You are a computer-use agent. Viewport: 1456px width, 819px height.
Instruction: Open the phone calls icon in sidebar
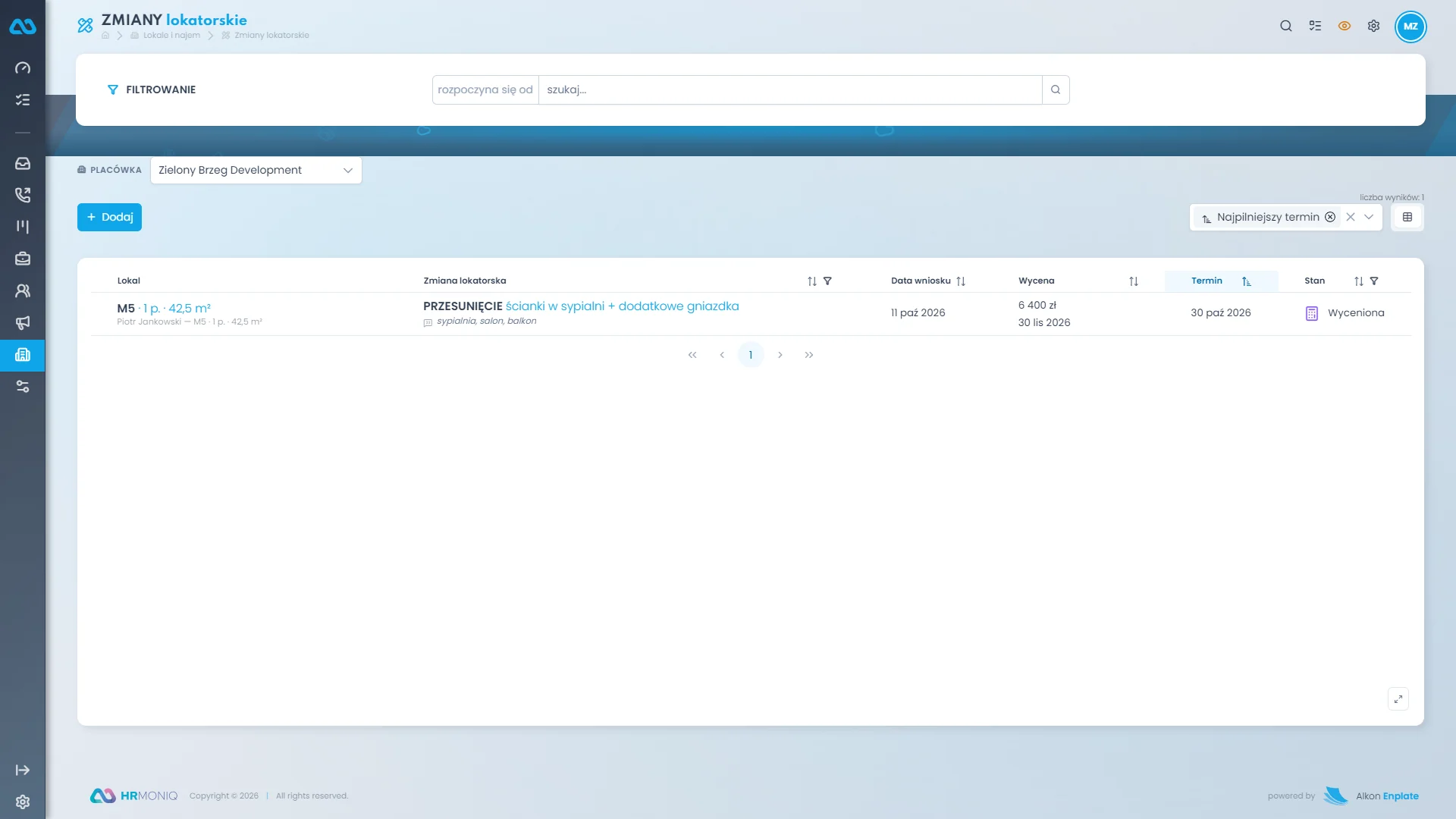(x=23, y=196)
